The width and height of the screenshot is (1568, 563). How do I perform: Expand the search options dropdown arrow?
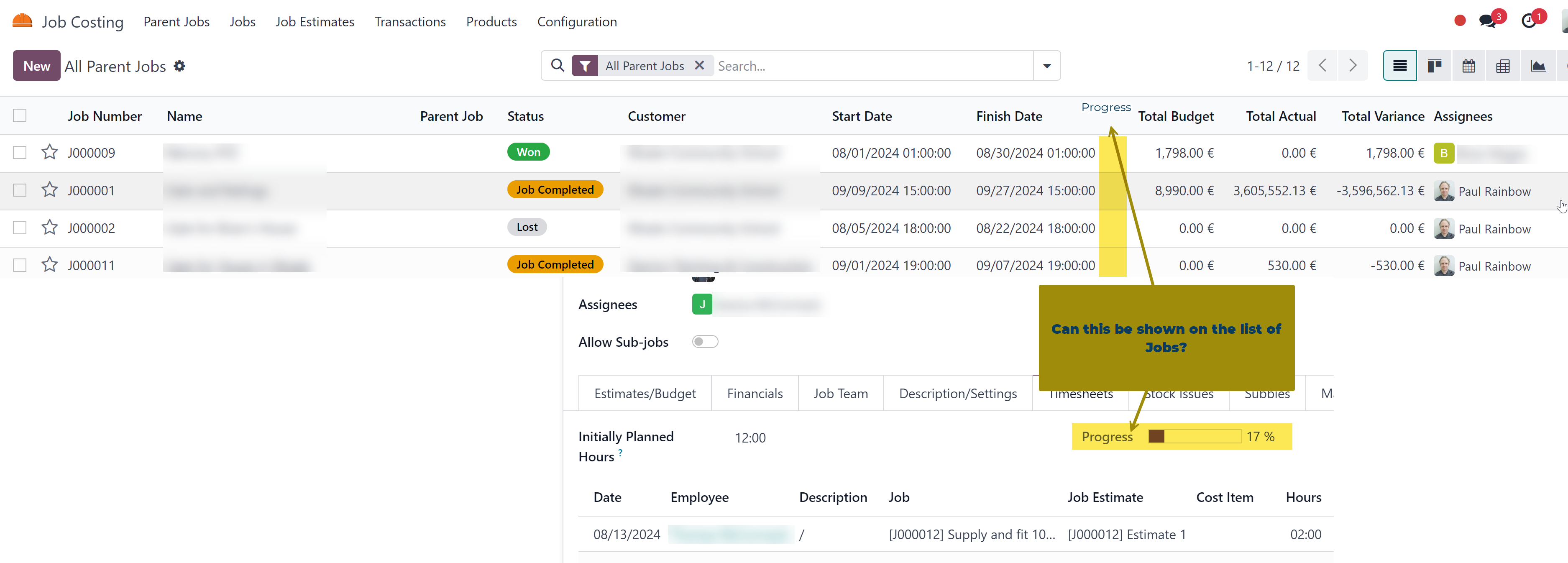point(1046,66)
